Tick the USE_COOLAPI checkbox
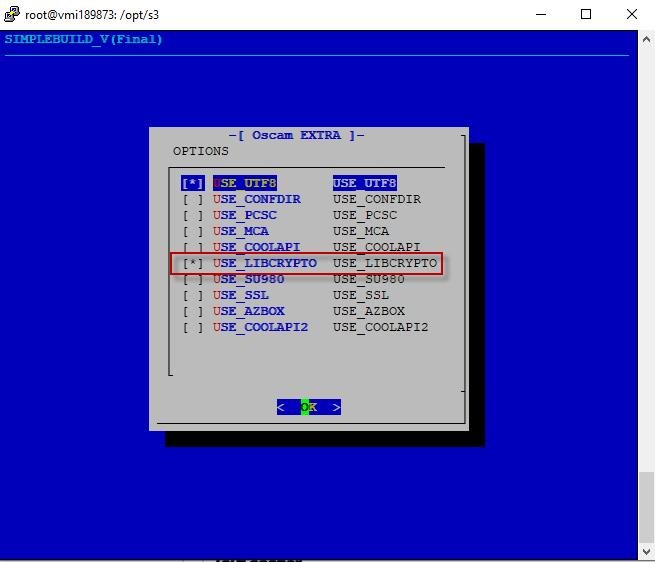 (x=193, y=247)
